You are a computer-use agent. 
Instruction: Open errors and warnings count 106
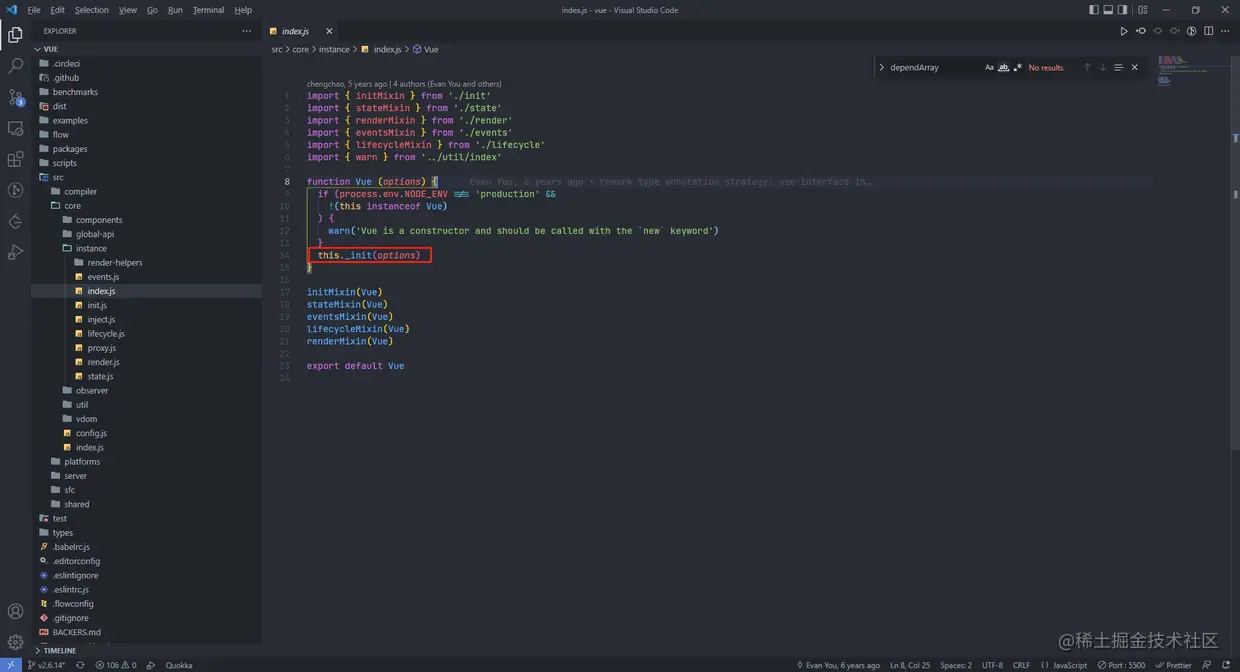coord(116,665)
